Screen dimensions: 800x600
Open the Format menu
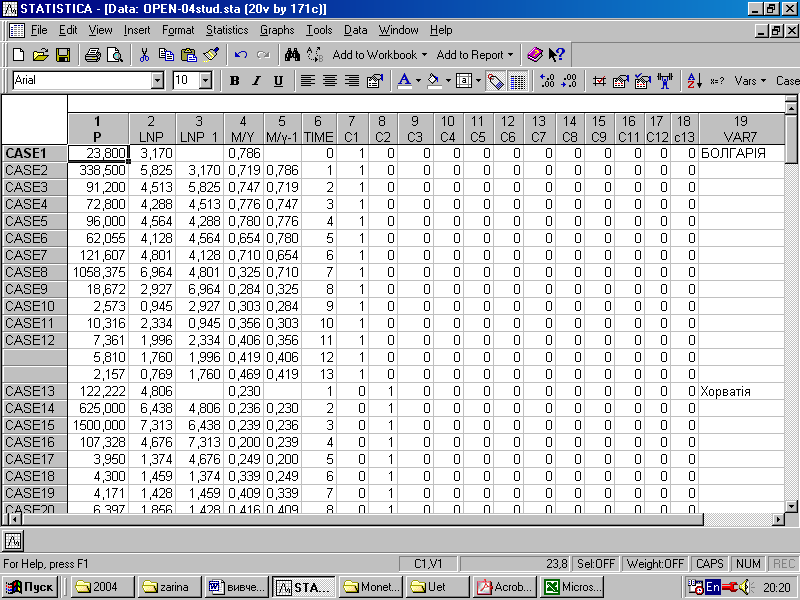(x=178, y=30)
